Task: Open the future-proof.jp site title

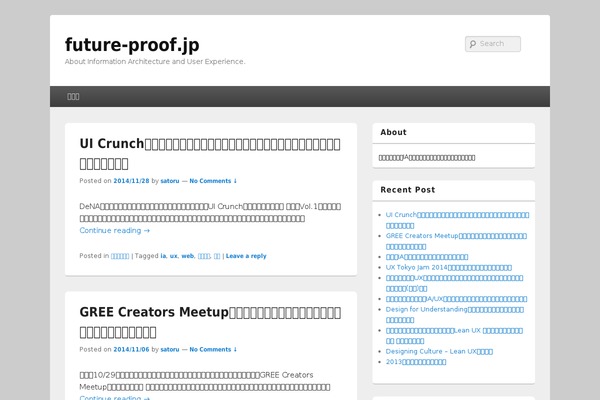Action: pos(132,45)
